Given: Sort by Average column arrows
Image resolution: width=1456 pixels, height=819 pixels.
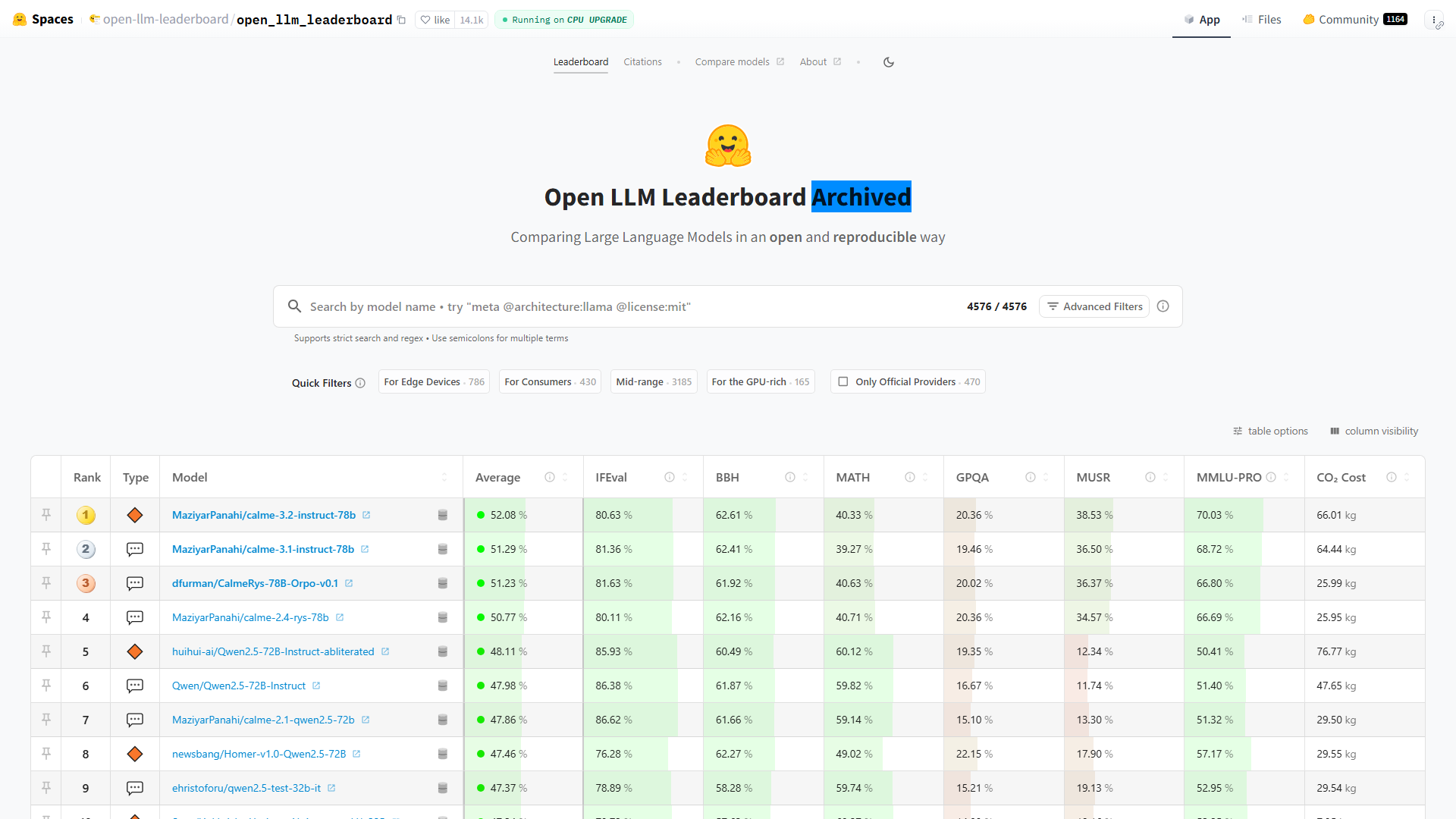Looking at the screenshot, I should tap(565, 477).
